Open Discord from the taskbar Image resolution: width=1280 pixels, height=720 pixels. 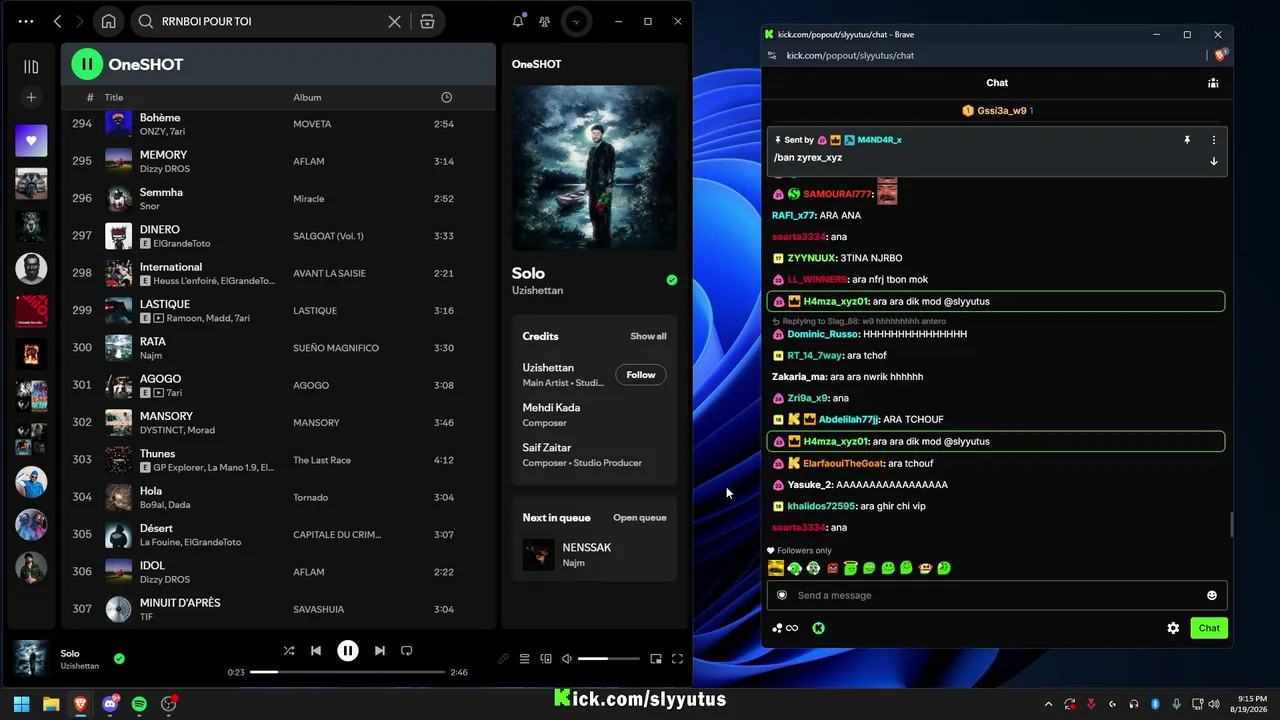click(110, 704)
